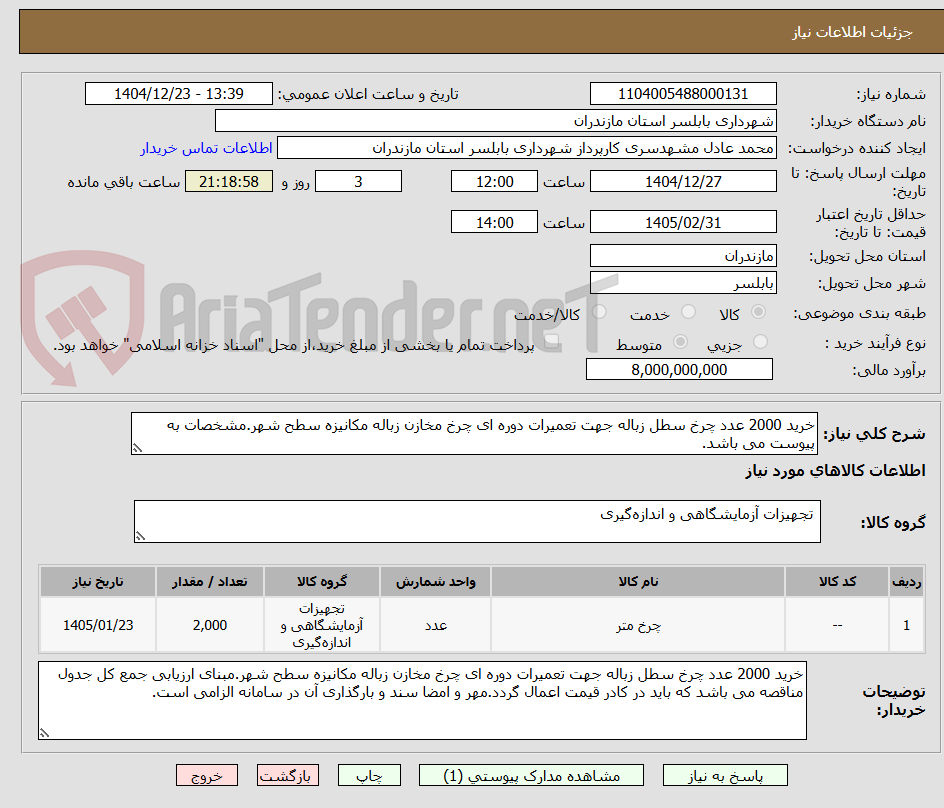Select the خدمت radio button
The height and width of the screenshot is (808, 944).
pos(688,312)
